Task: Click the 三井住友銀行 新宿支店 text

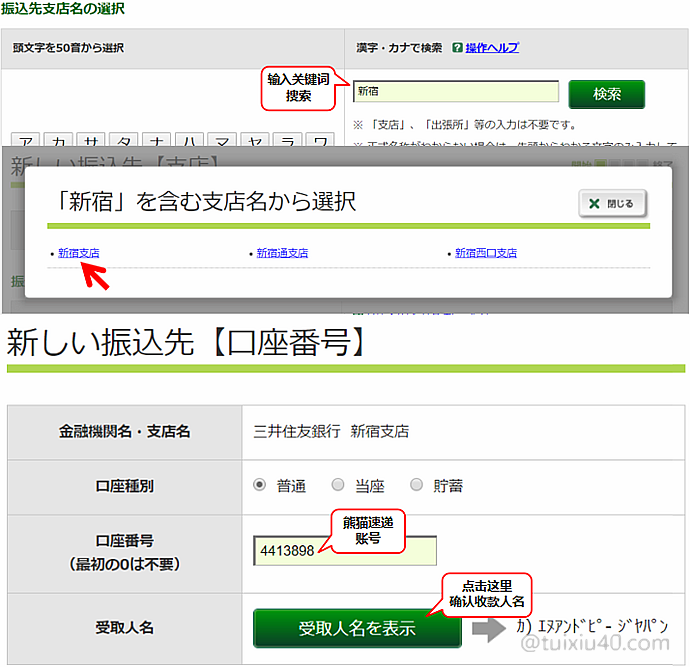Action: [331, 432]
